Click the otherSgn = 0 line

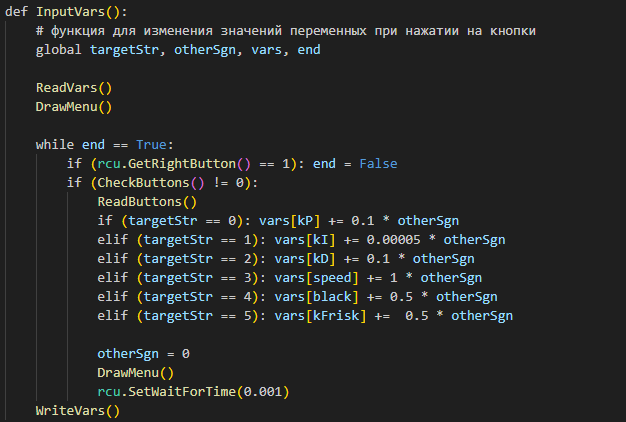pyautogui.click(x=143, y=353)
